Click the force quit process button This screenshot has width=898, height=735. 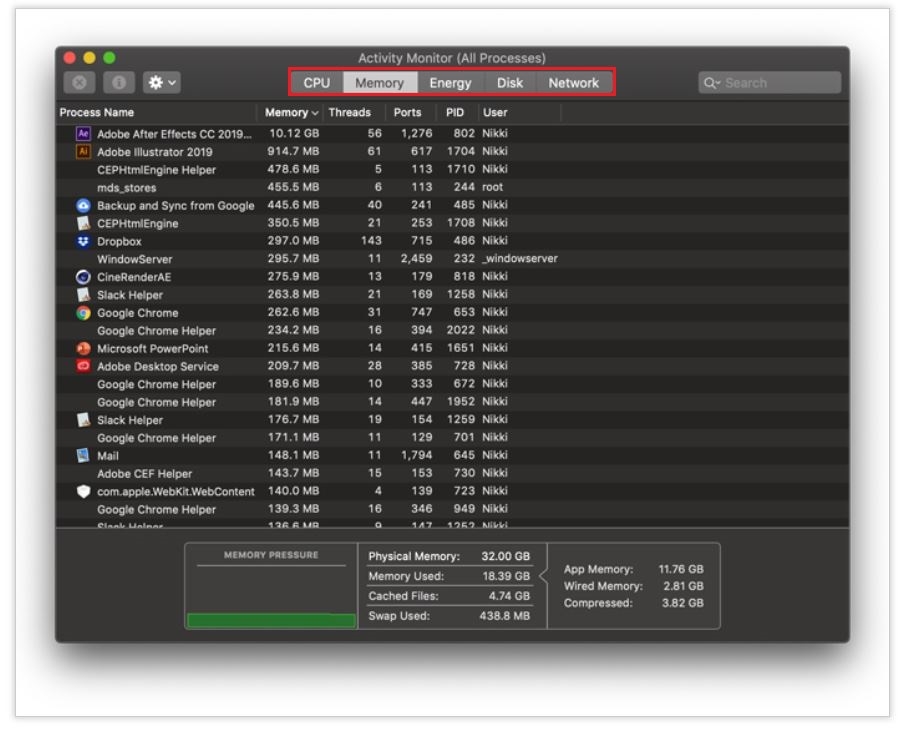(79, 82)
